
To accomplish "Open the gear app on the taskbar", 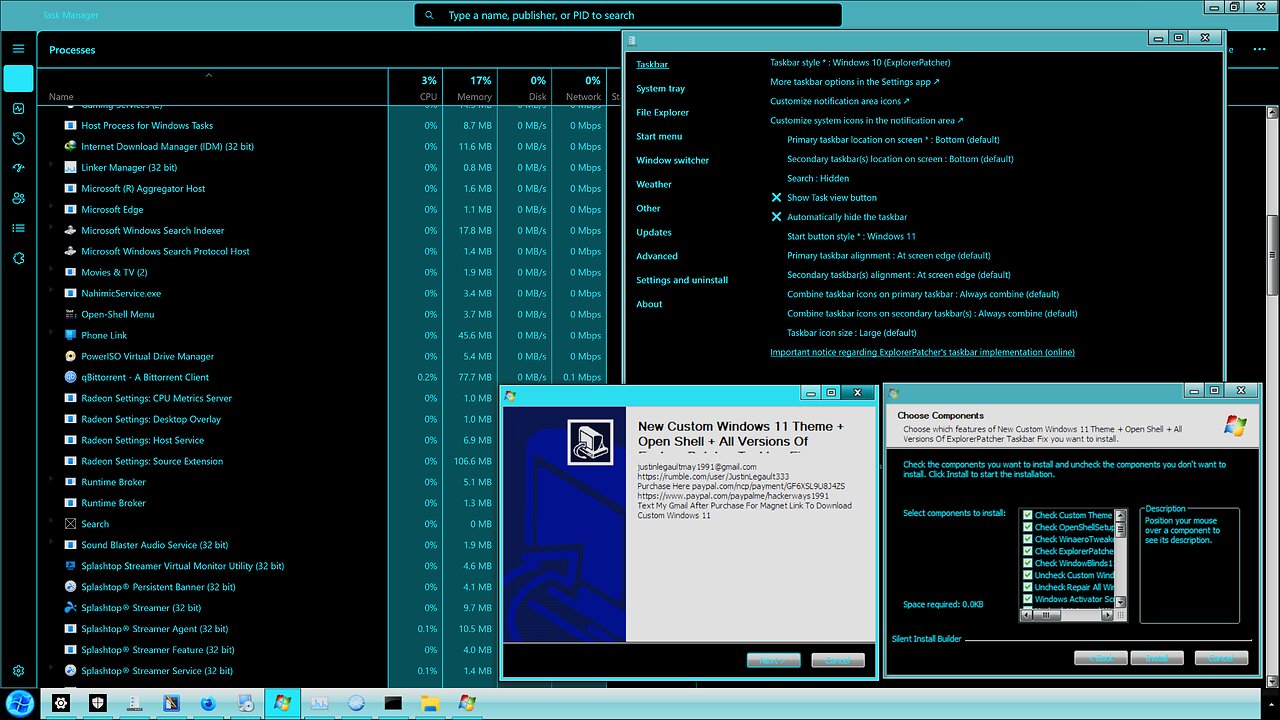I will (x=62, y=703).
